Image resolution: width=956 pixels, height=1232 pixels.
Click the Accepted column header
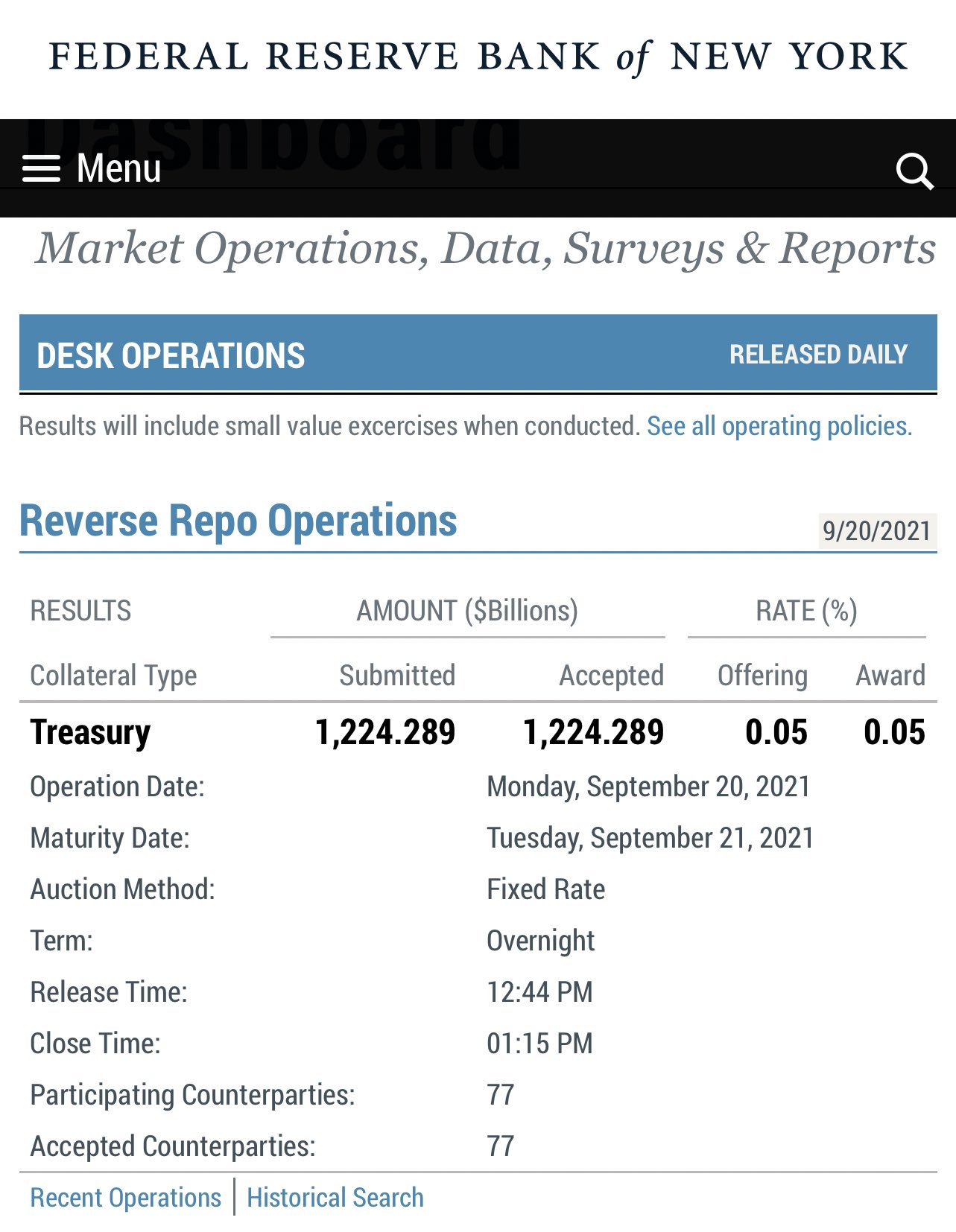[611, 676]
